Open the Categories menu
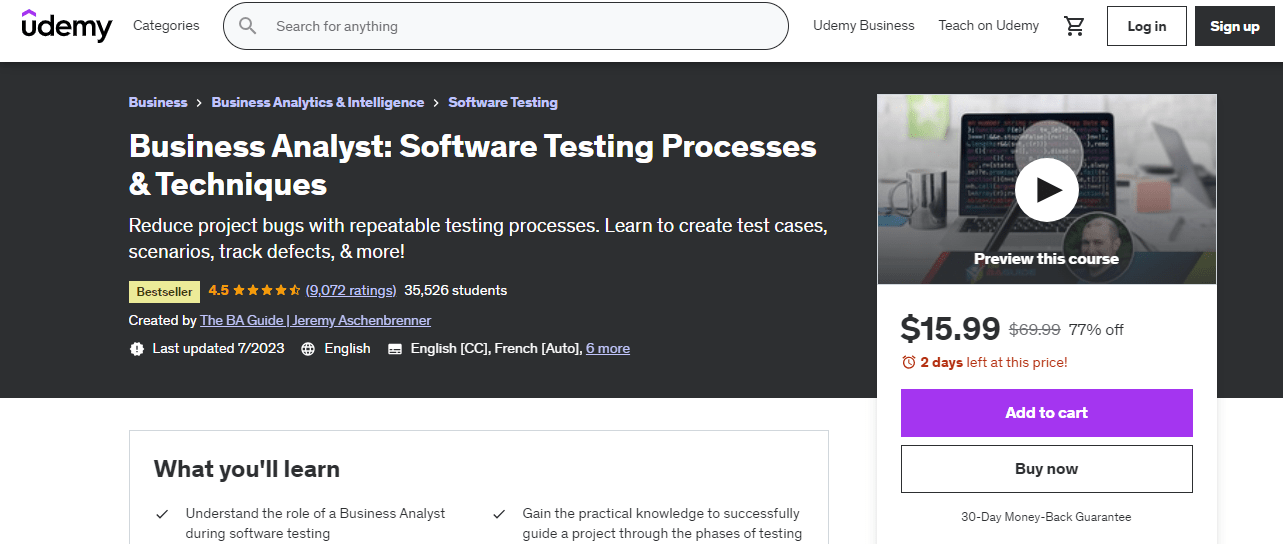Viewport: 1283px width, 544px height. tap(166, 26)
